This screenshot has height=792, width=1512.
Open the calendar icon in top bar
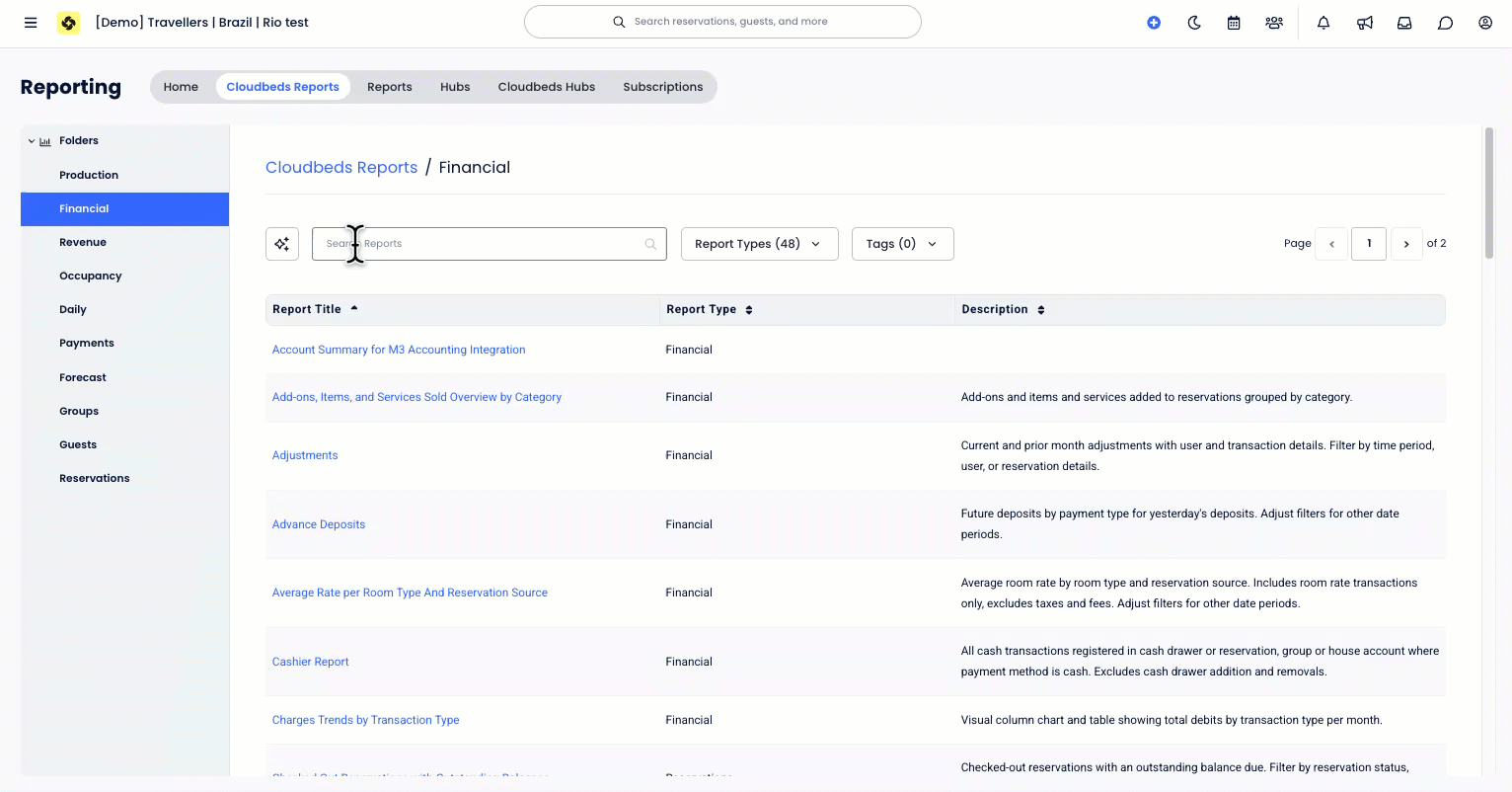(x=1233, y=22)
